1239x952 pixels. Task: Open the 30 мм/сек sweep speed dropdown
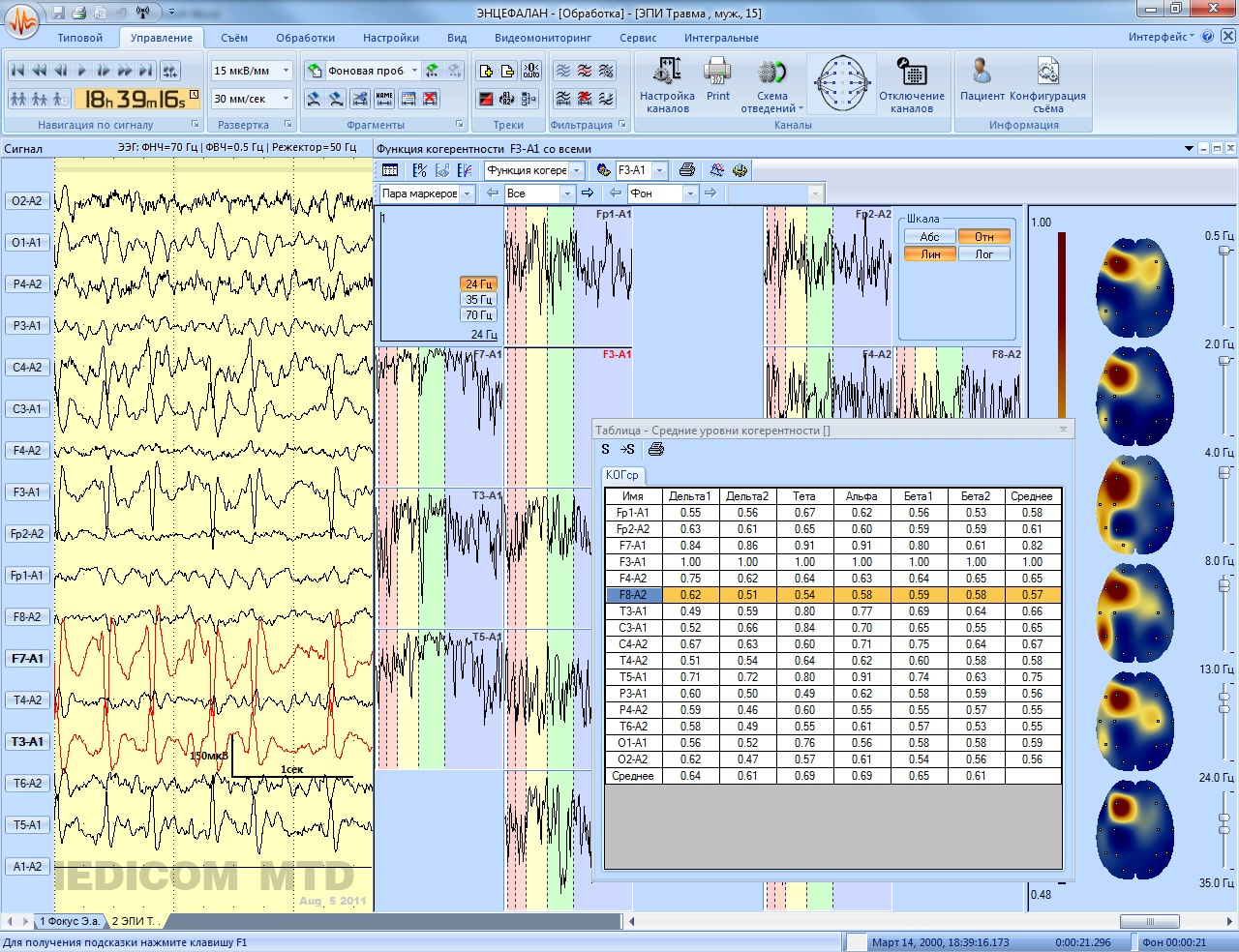(x=286, y=99)
